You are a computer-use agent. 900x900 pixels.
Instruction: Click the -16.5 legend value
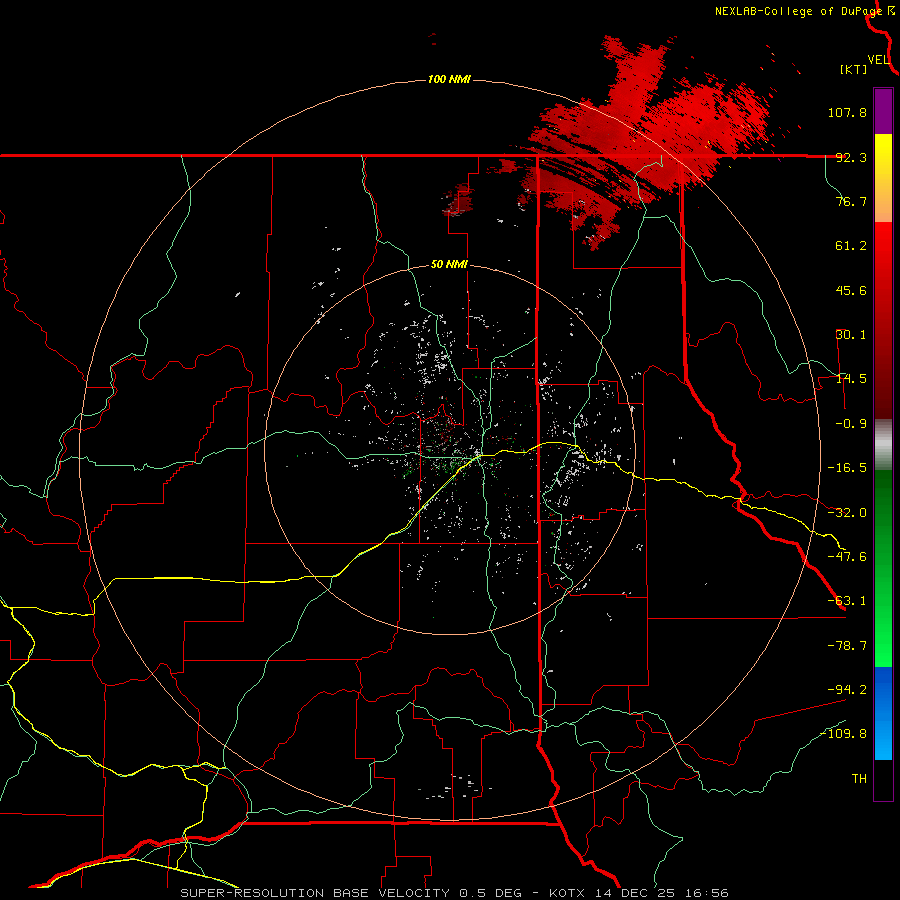(x=847, y=468)
